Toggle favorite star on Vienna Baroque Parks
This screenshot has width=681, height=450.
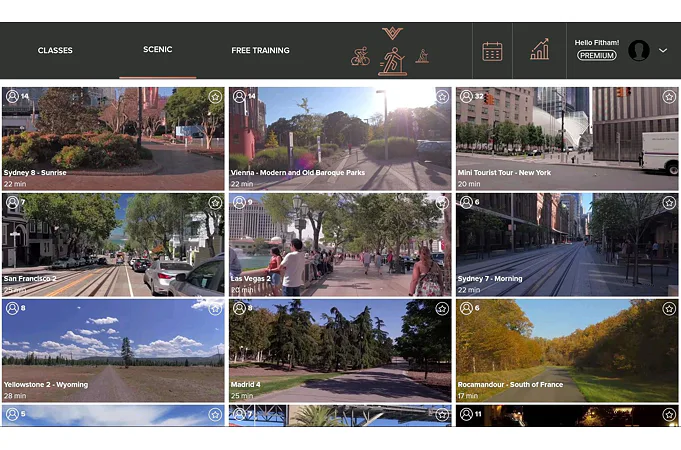pyautogui.click(x=442, y=96)
